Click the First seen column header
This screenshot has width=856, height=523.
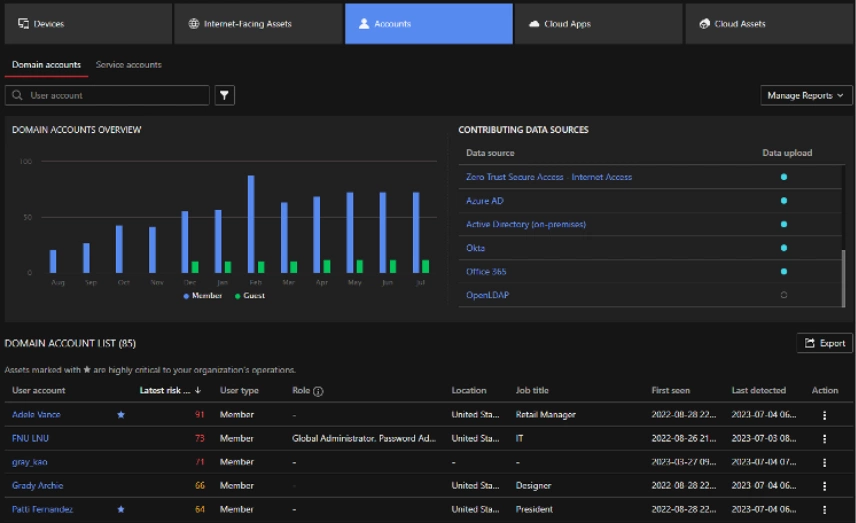click(x=670, y=390)
